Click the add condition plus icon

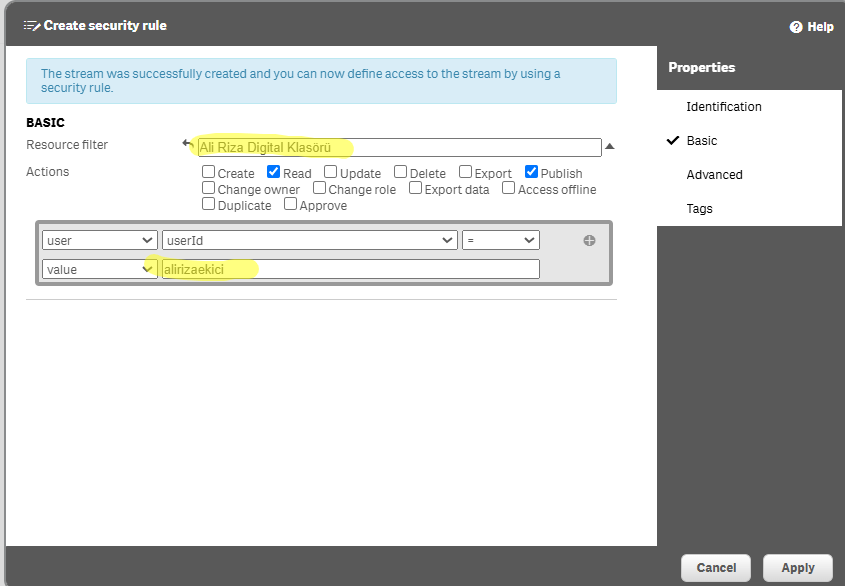tap(589, 240)
